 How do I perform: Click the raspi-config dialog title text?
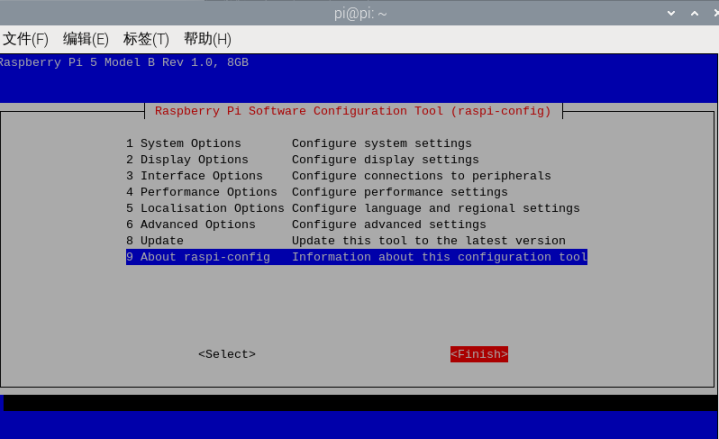(x=353, y=111)
